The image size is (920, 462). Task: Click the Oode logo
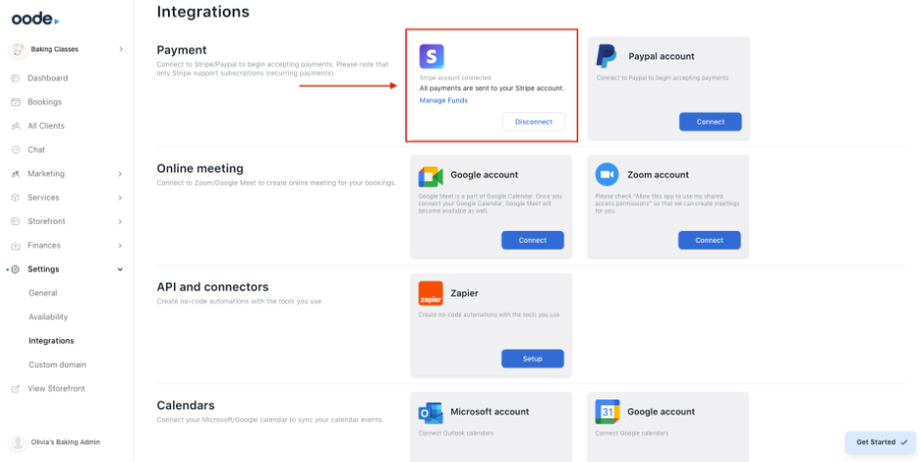point(35,19)
